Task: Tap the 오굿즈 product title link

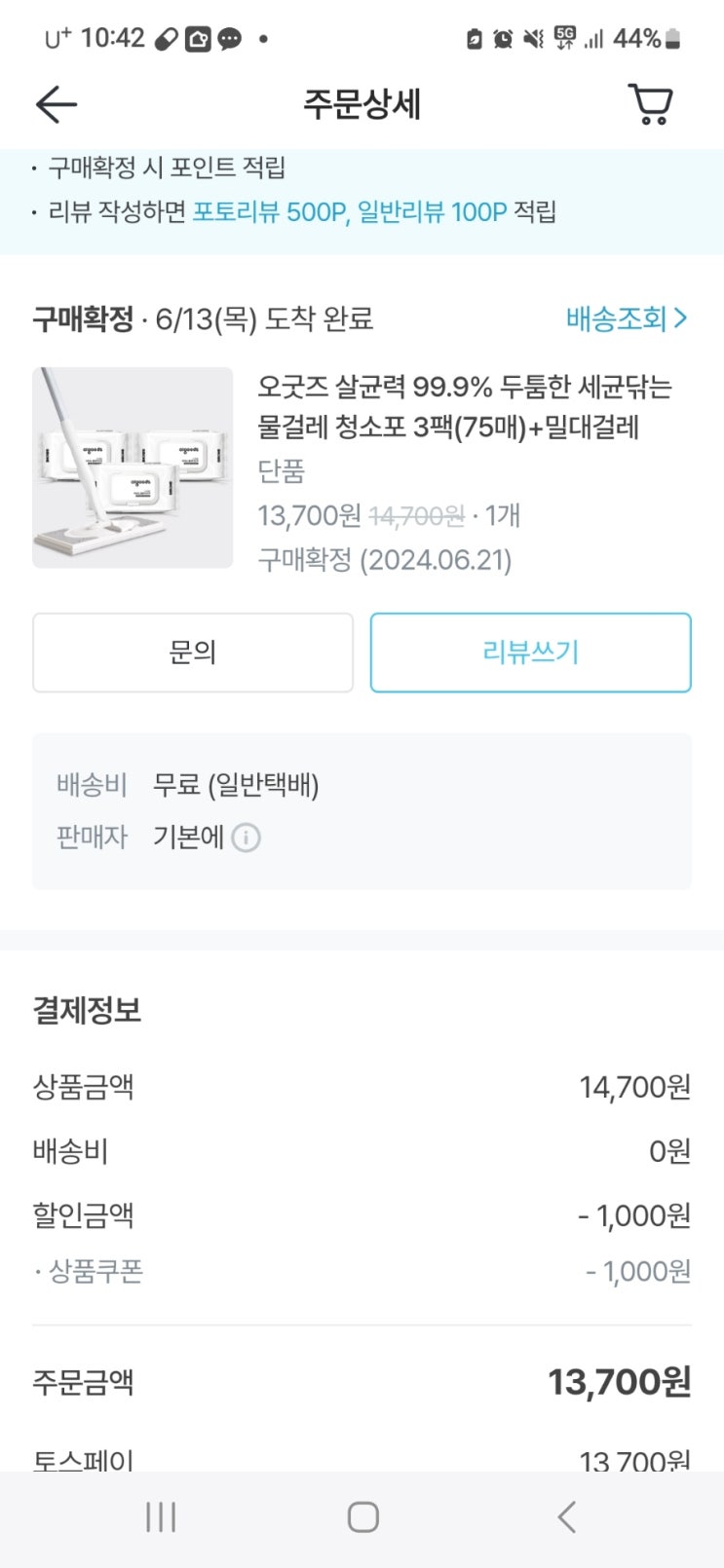Action: pyautogui.click(x=464, y=406)
